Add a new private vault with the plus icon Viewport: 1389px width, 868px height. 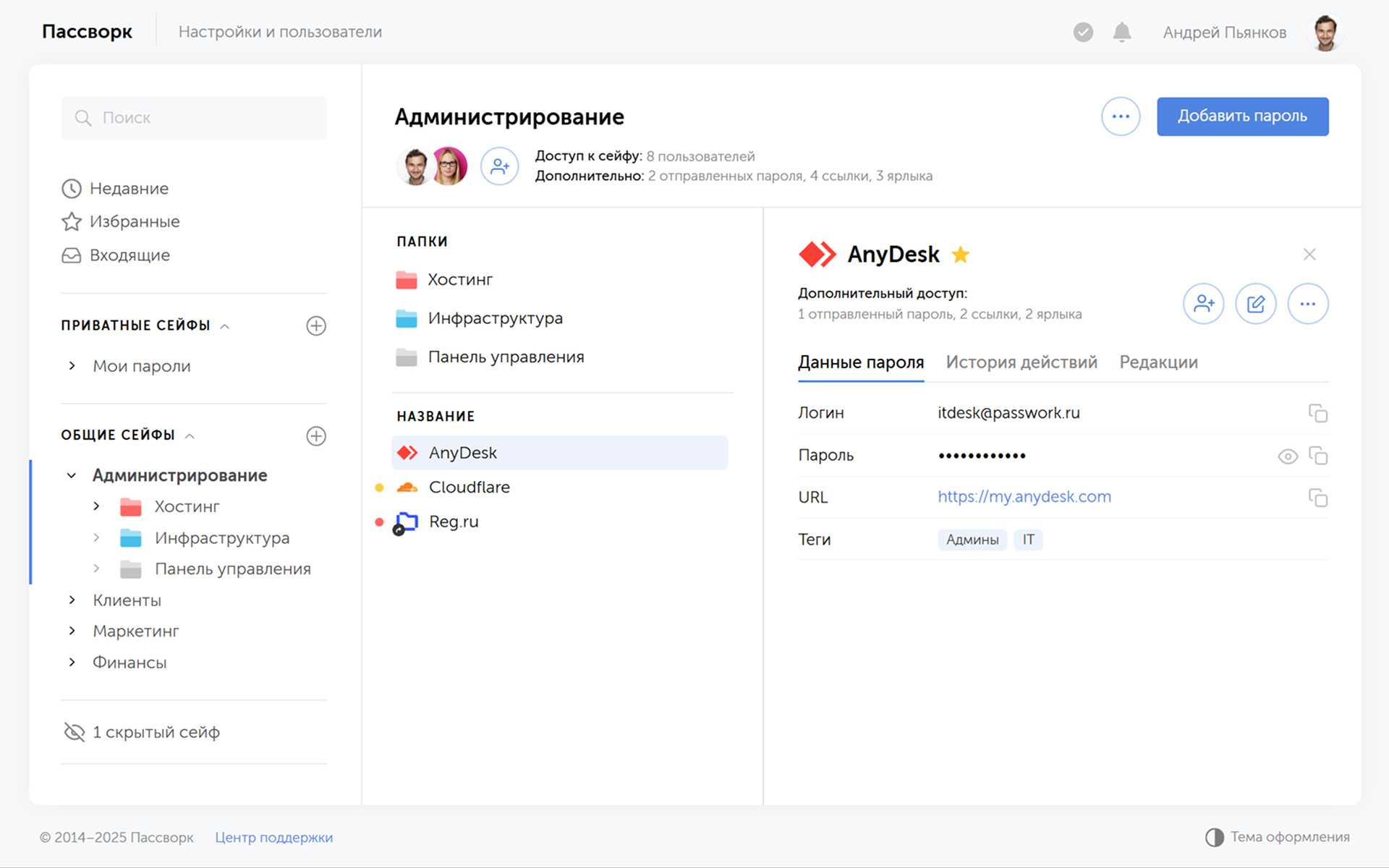point(316,325)
